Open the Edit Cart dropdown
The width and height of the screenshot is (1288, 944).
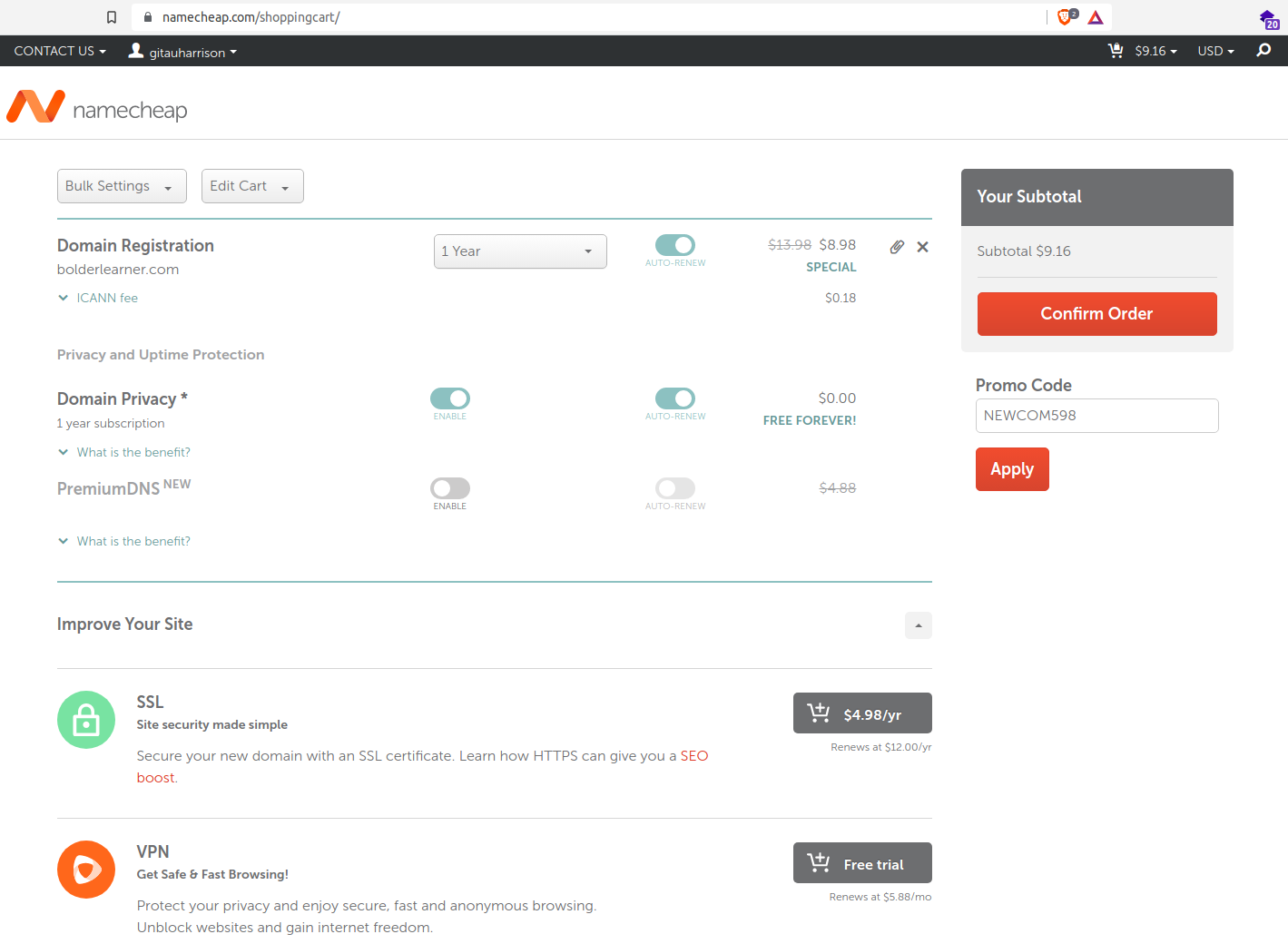252,186
